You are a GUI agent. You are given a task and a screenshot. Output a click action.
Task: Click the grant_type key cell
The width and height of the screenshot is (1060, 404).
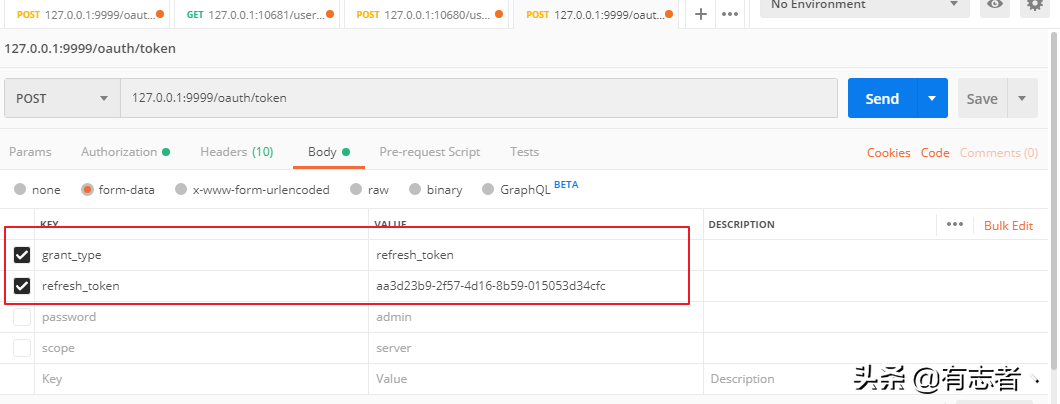point(201,255)
